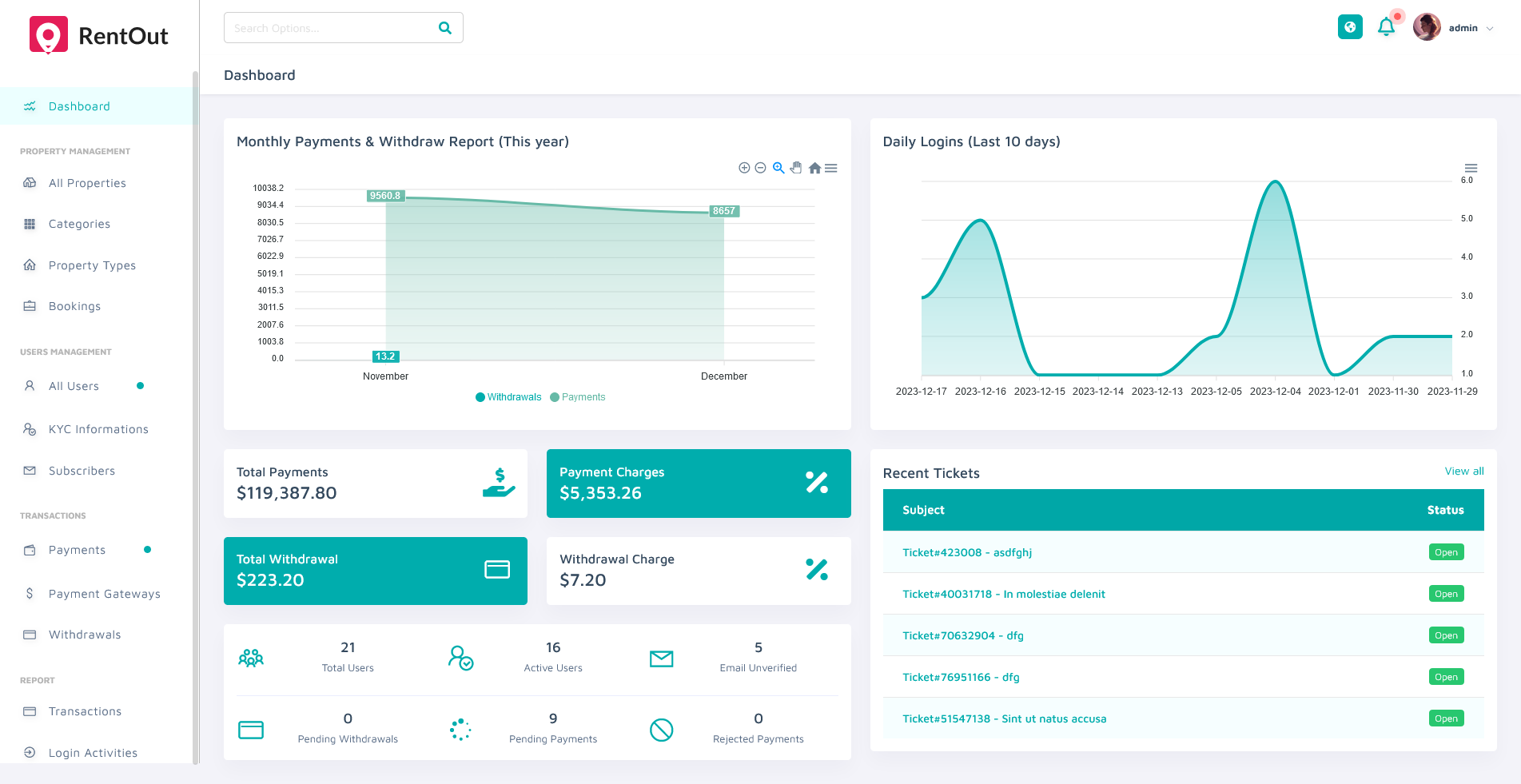Open the Daily Logins chart menu
The height and width of the screenshot is (784, 1521).
(x=1471, y=168)
